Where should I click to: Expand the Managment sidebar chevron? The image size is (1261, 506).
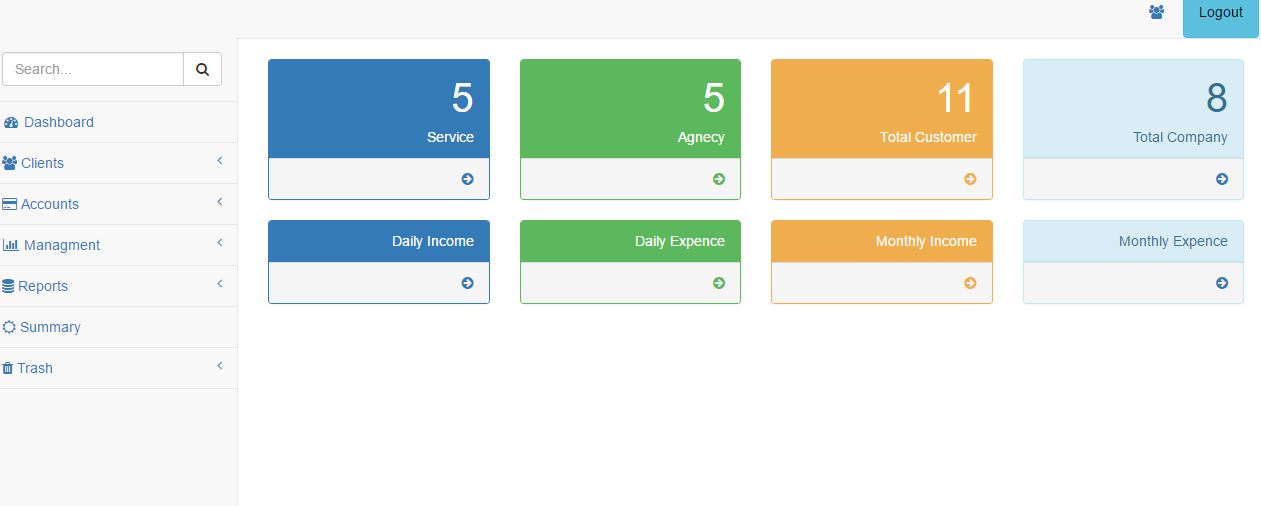pyautogui.click(x=220, y=243)
